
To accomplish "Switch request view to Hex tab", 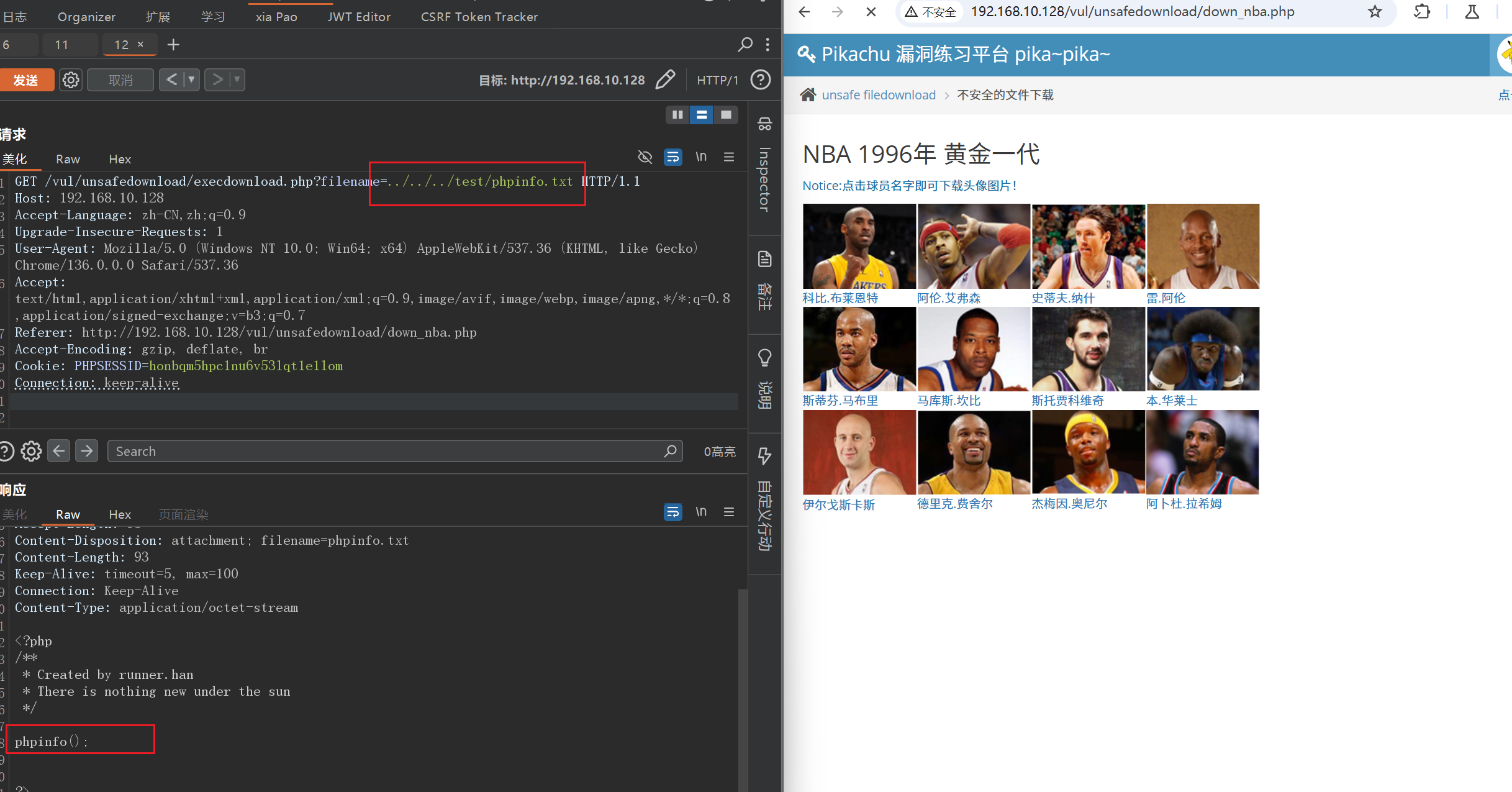I will point(119,160).
